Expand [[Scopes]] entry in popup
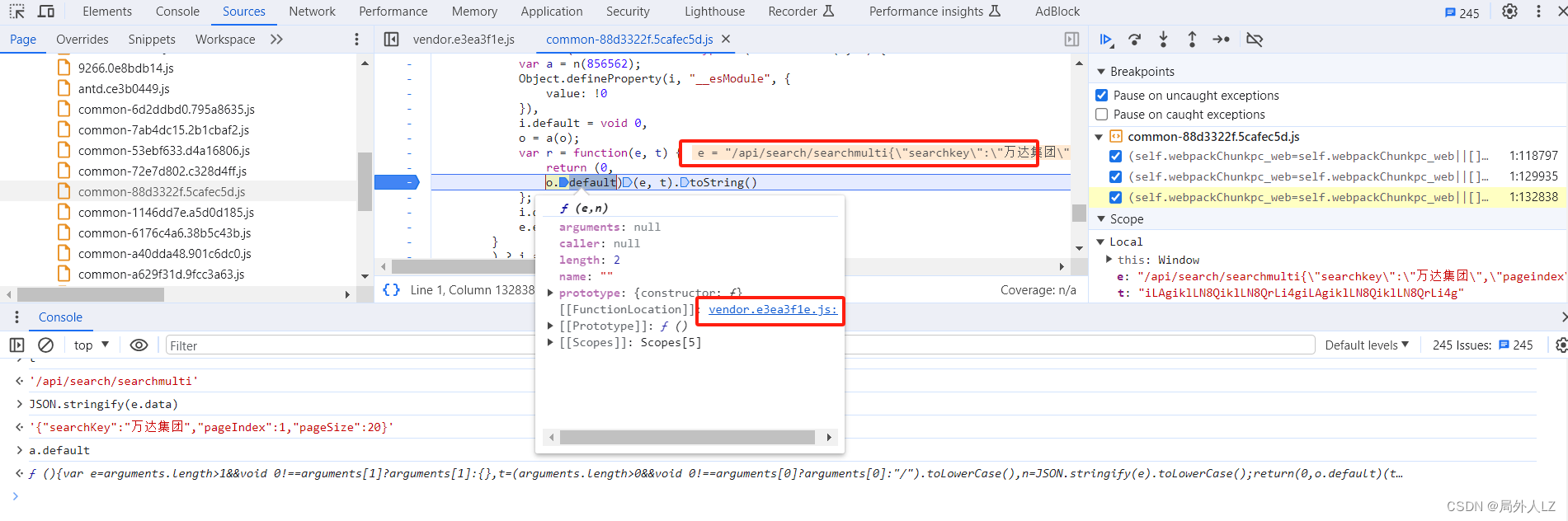This screenshot has width=1568, height=521. (550, 342)
